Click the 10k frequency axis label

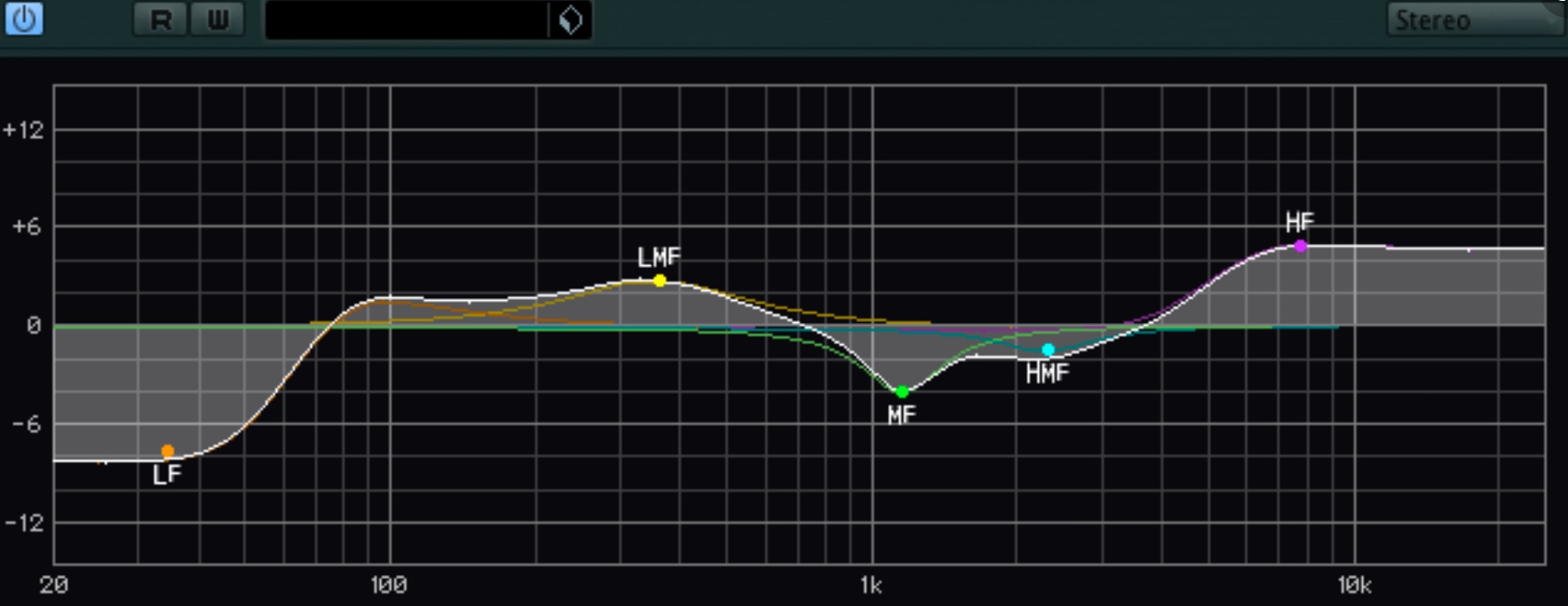1354,586
